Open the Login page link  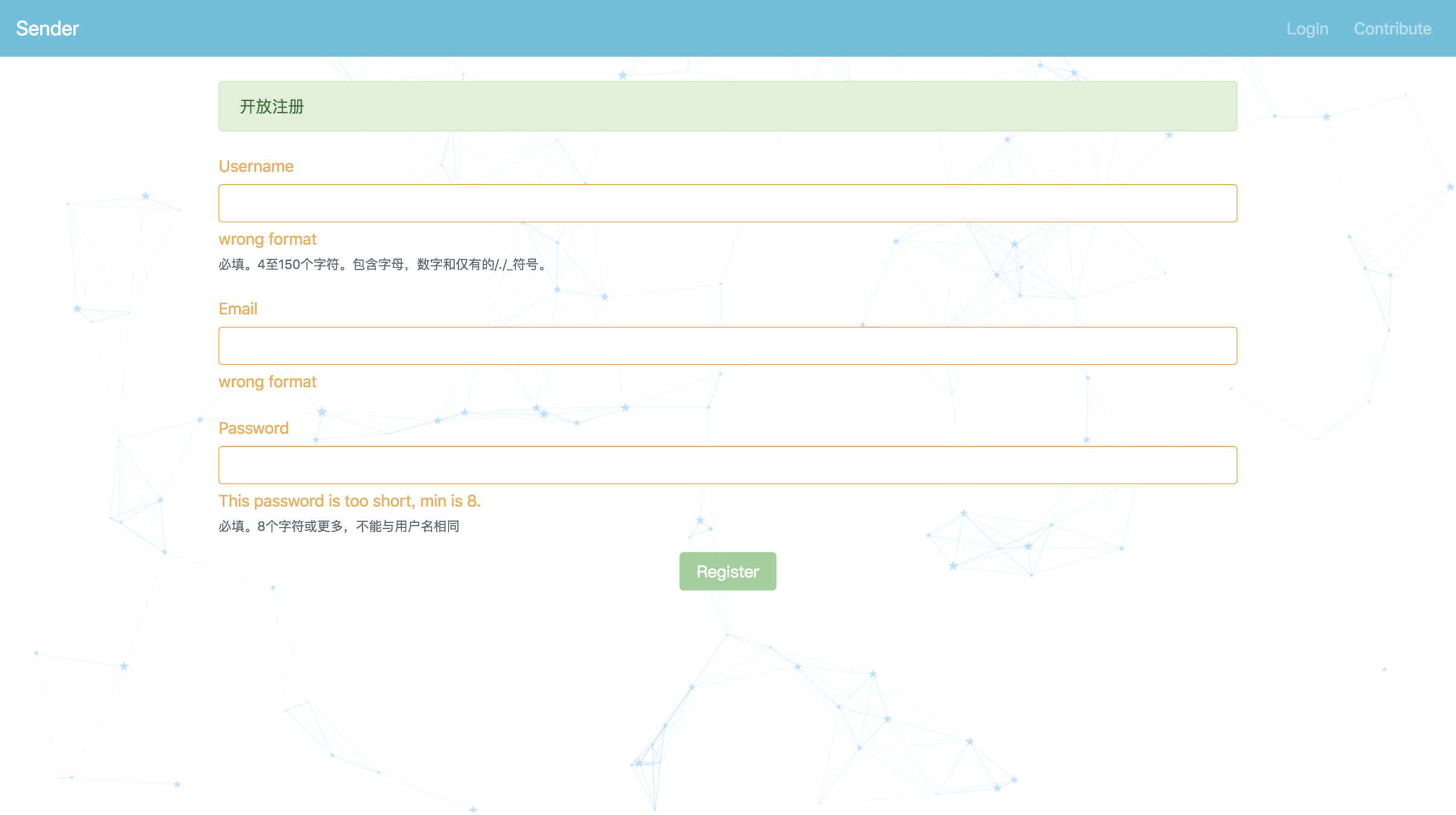coord(1307,28)
